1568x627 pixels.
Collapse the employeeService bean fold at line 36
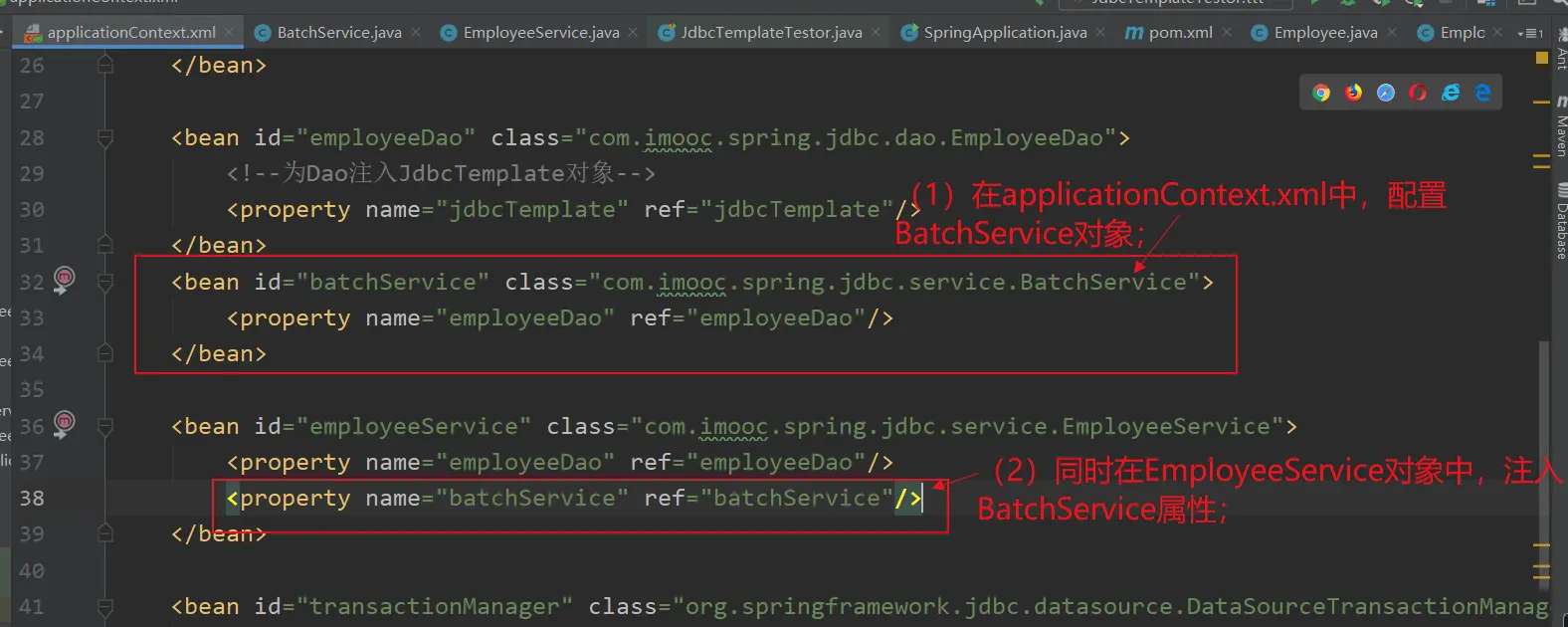(105, 427)
